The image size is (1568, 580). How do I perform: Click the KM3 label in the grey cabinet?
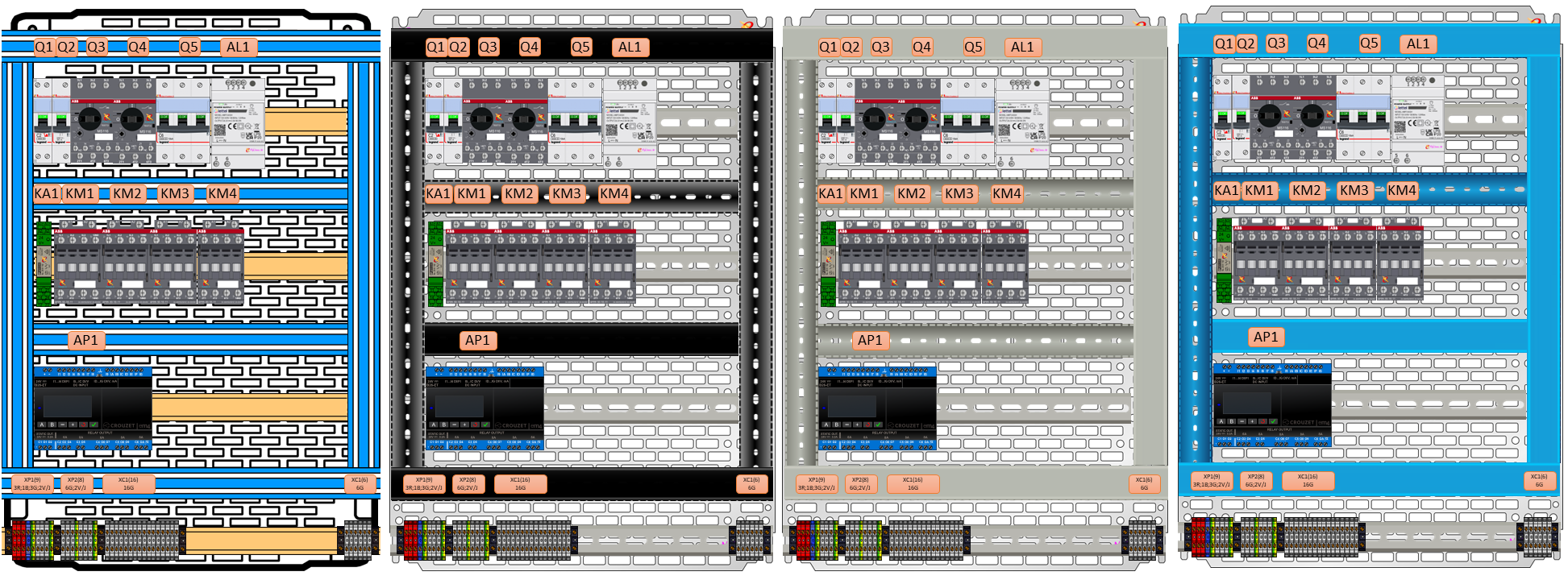[959, 194]
